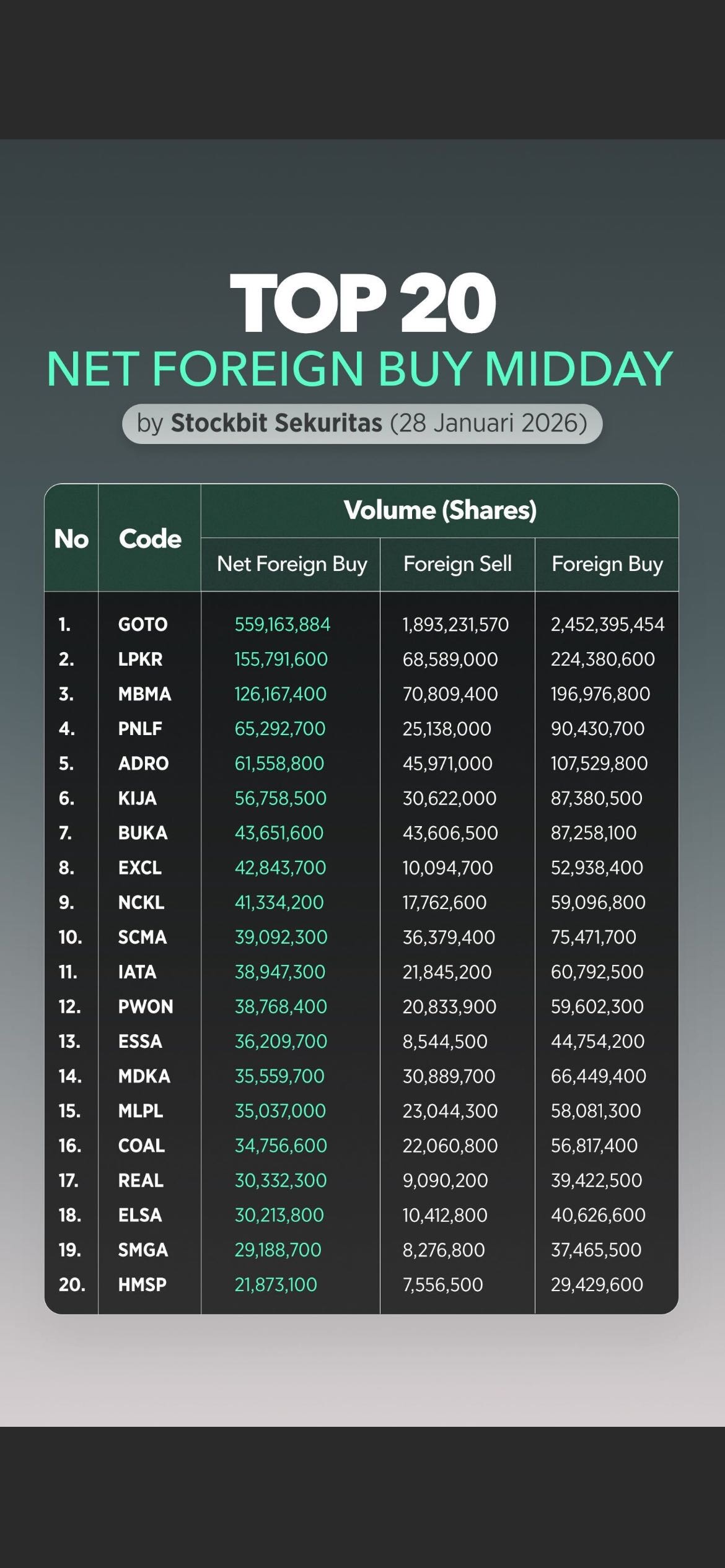The width and height of the screenshot is (725, 1568).
Task: Click the 'No' column header
Action: pos(71,539)
